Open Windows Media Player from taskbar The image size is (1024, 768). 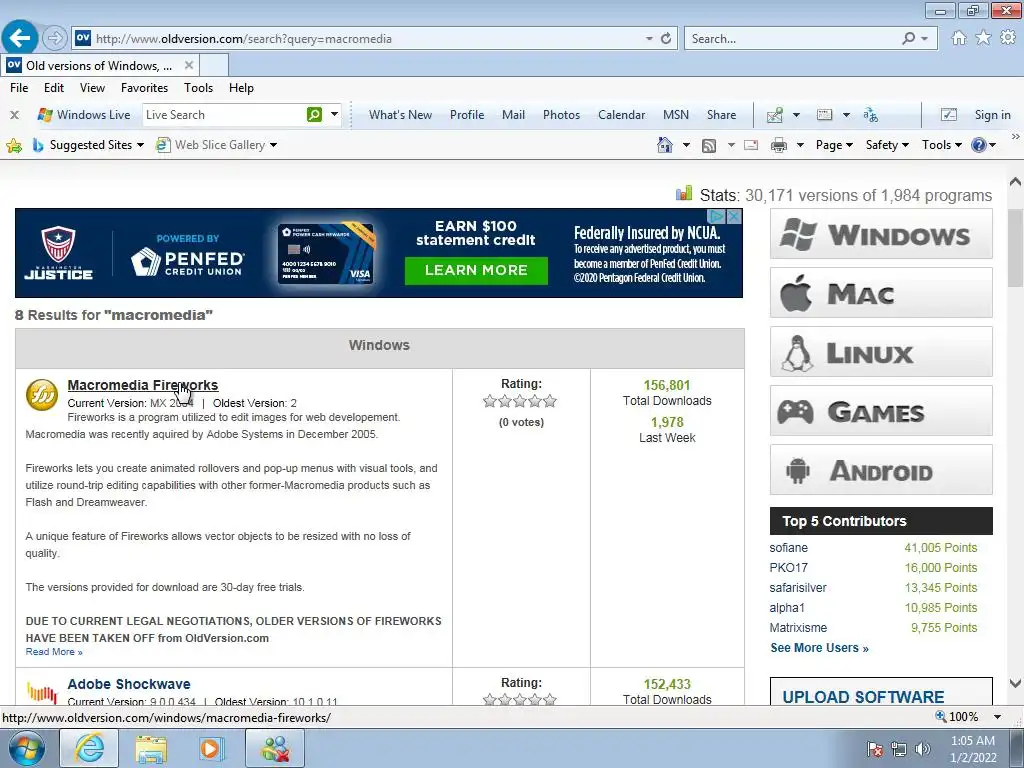pyautogui.click(x=212, y=748)
